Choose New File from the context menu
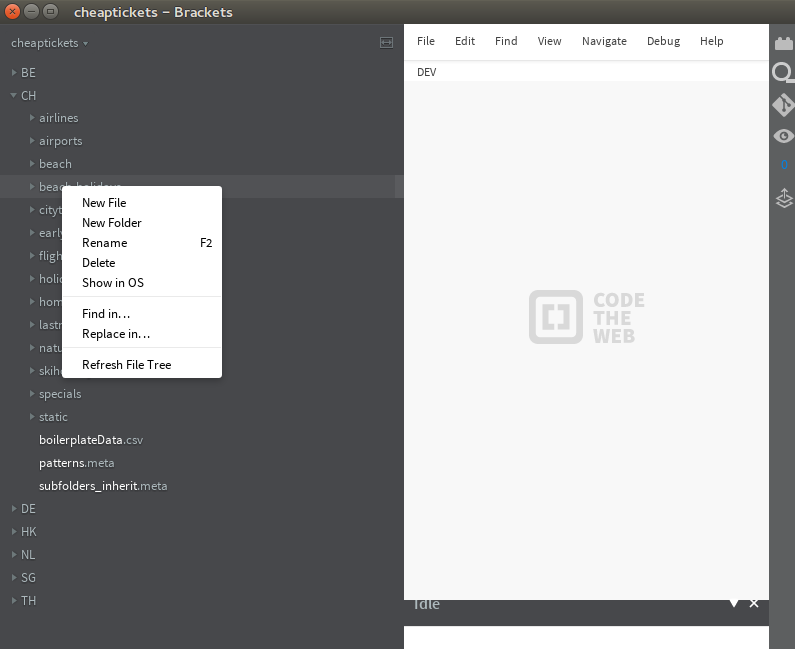 [x=142, y=203]
